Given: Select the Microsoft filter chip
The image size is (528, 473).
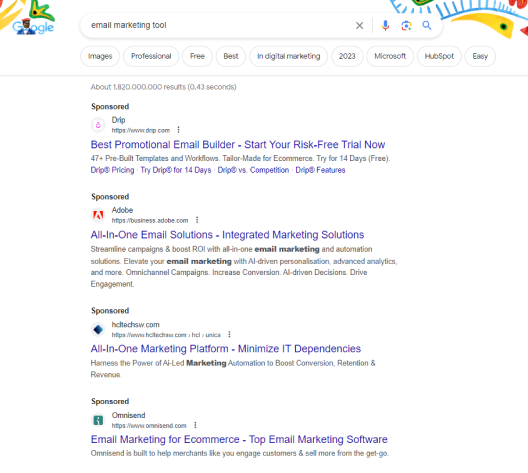Looking at the screenshot, I should click(x=390, y=56).
